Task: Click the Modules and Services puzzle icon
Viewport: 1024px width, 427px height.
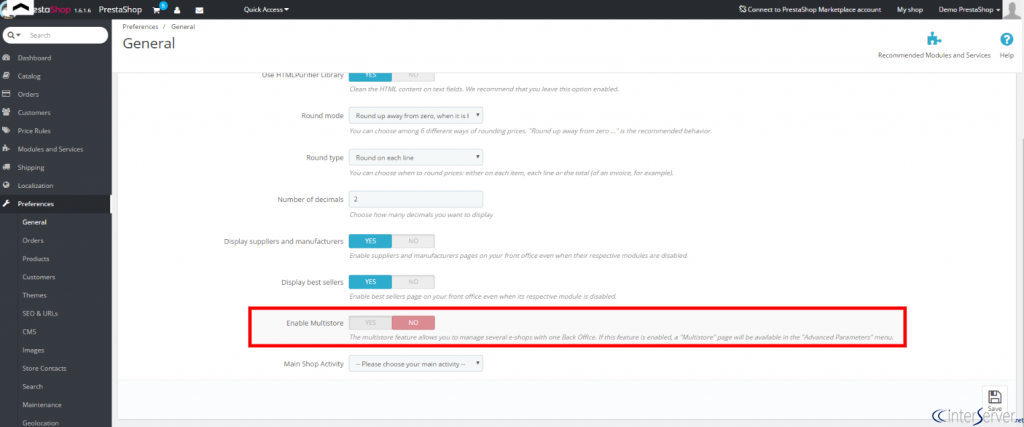Action: 6,149
